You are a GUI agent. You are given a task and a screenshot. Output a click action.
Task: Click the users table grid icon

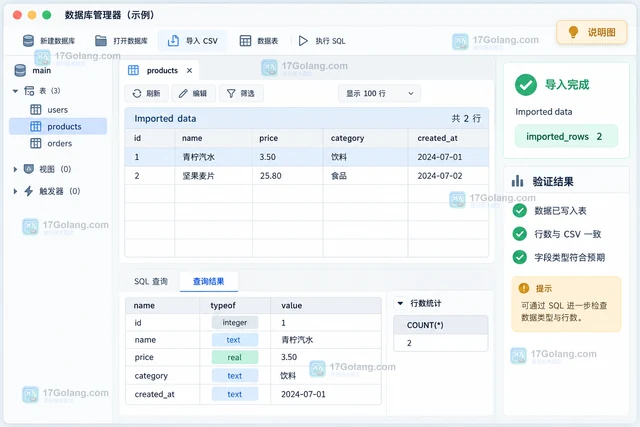pos(36,110)
